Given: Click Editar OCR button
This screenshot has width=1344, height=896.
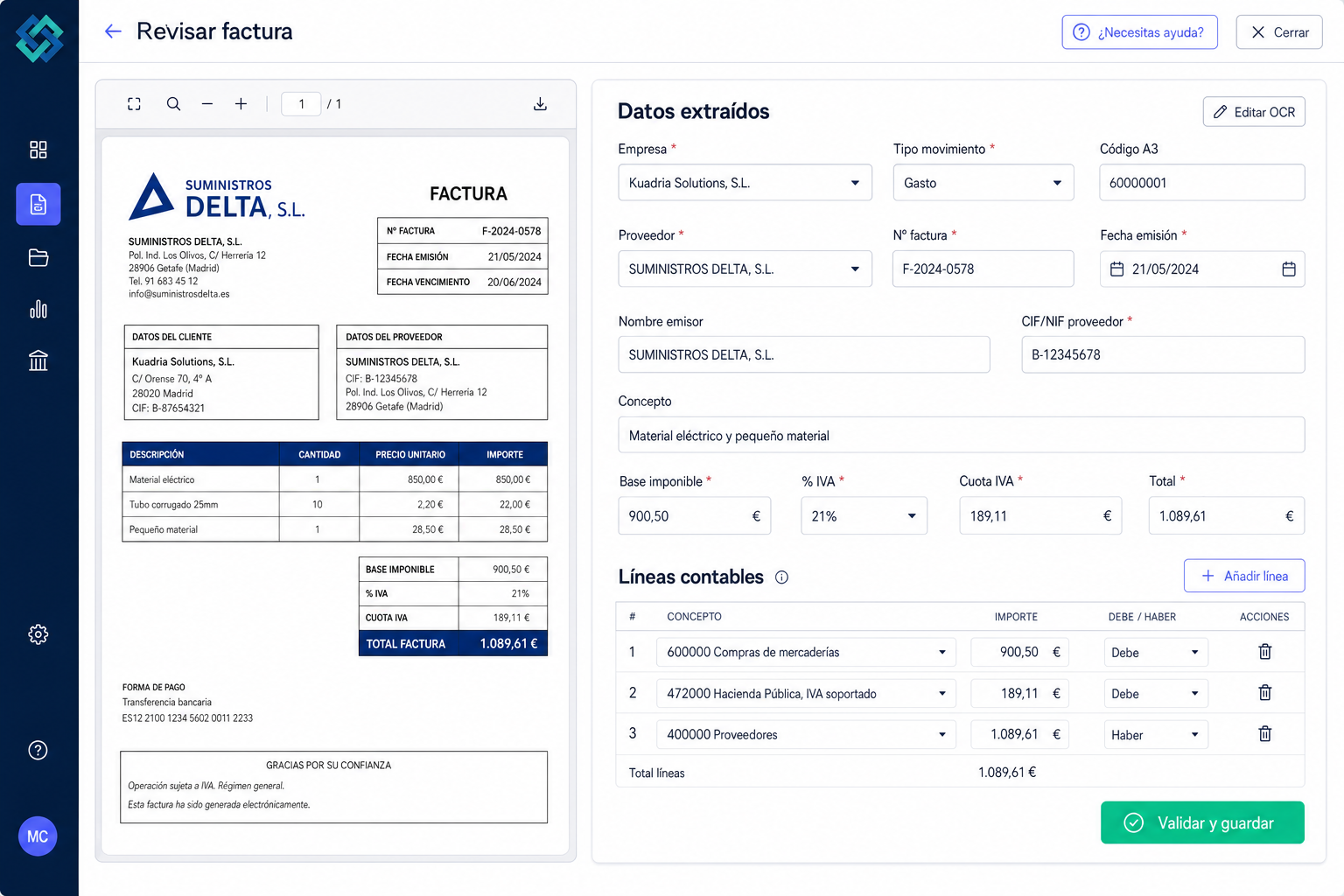Looking at the screenshot, I should (x=1254, y=112).
